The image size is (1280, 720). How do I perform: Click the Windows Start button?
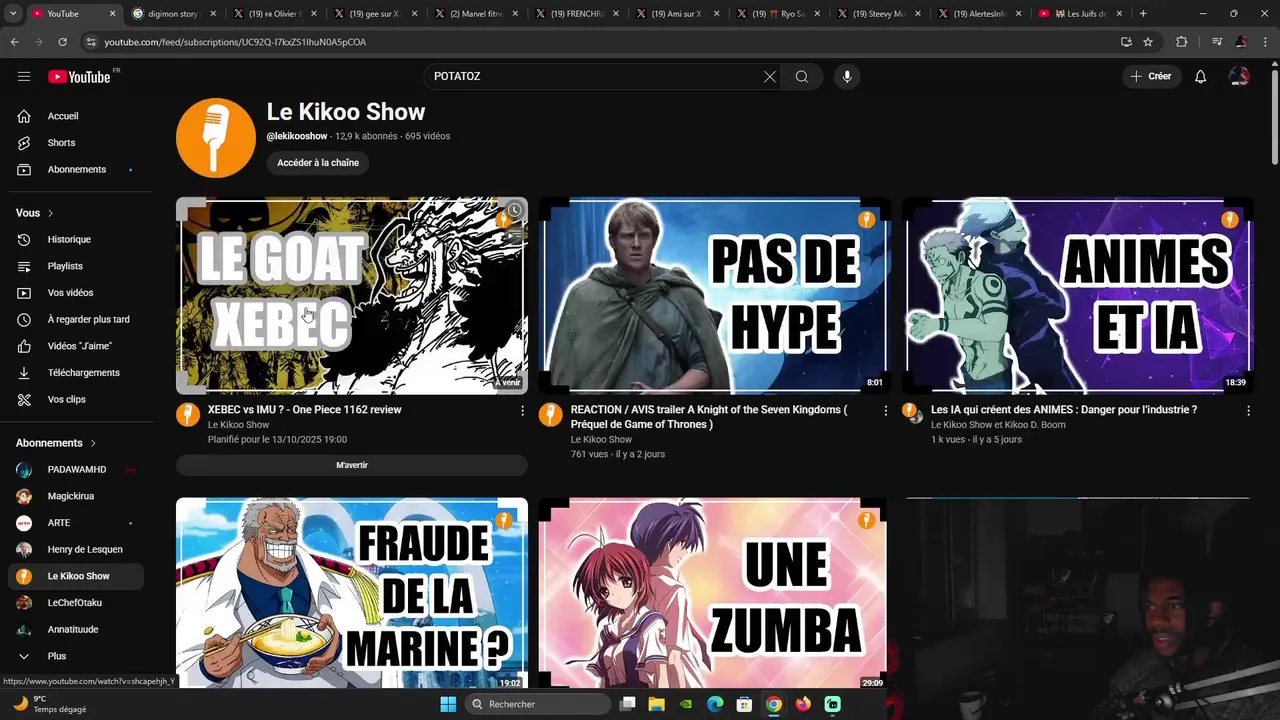[447, 704]
